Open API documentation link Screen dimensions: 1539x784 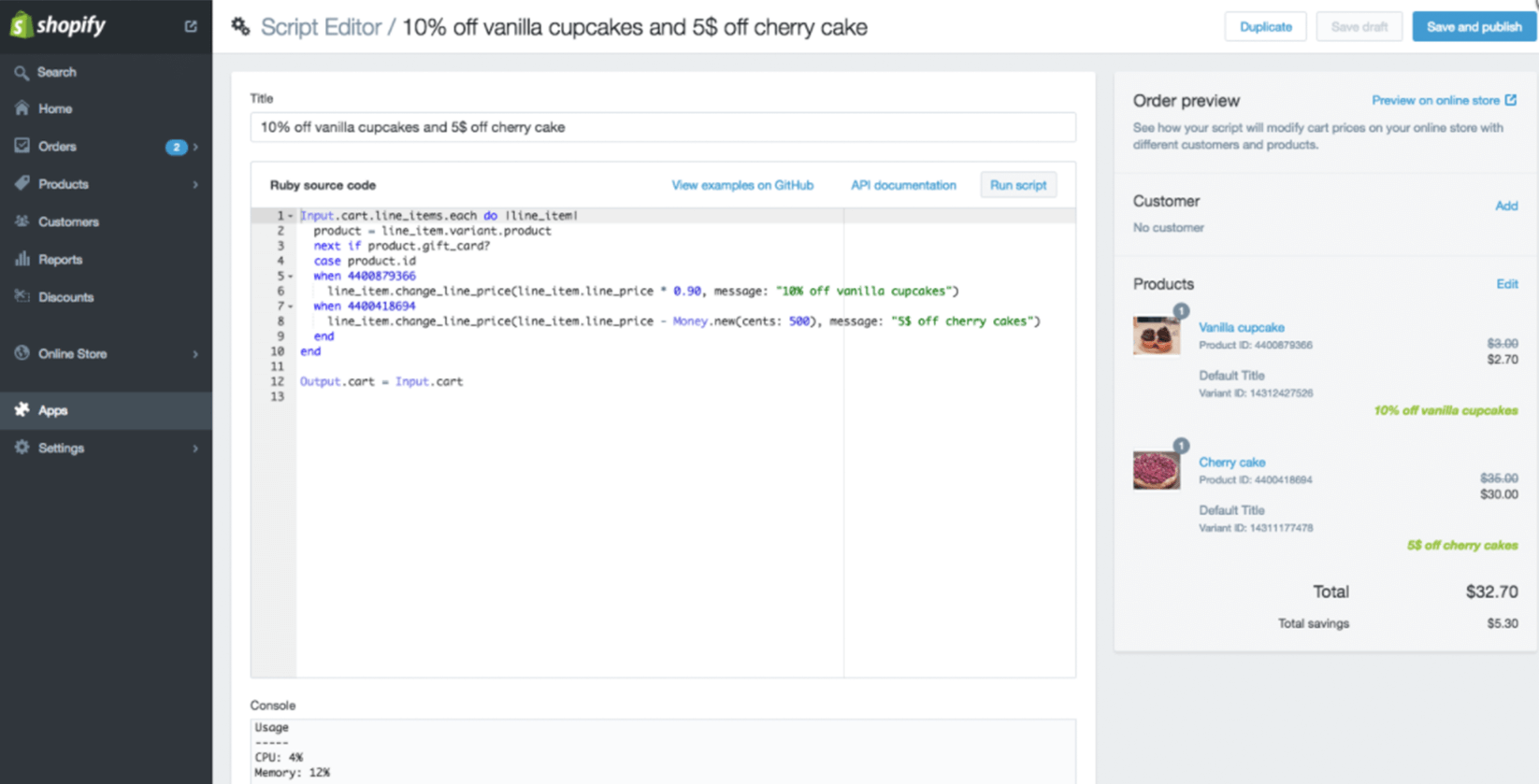point(903,185)
